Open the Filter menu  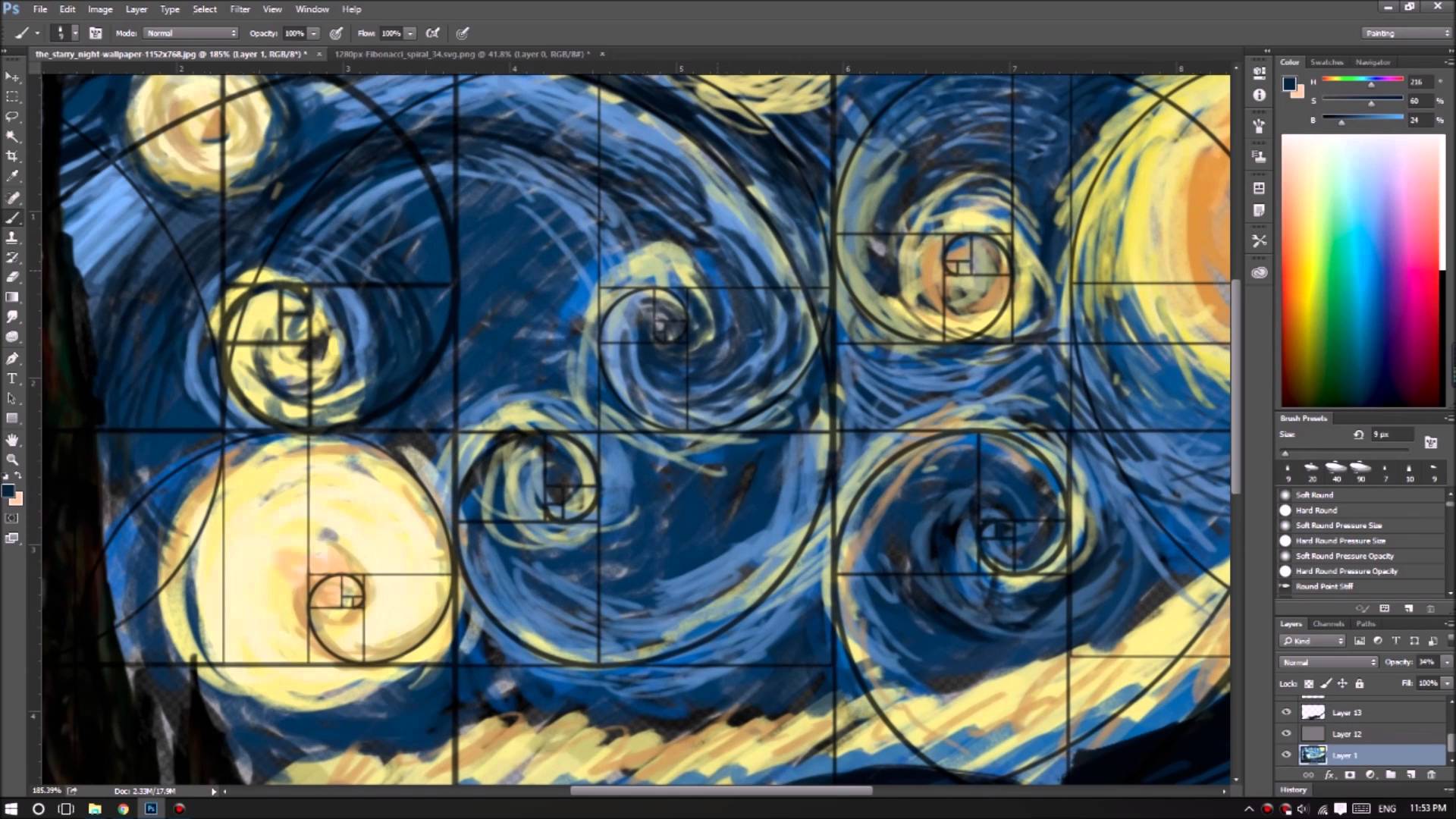(x=240, y=8)
